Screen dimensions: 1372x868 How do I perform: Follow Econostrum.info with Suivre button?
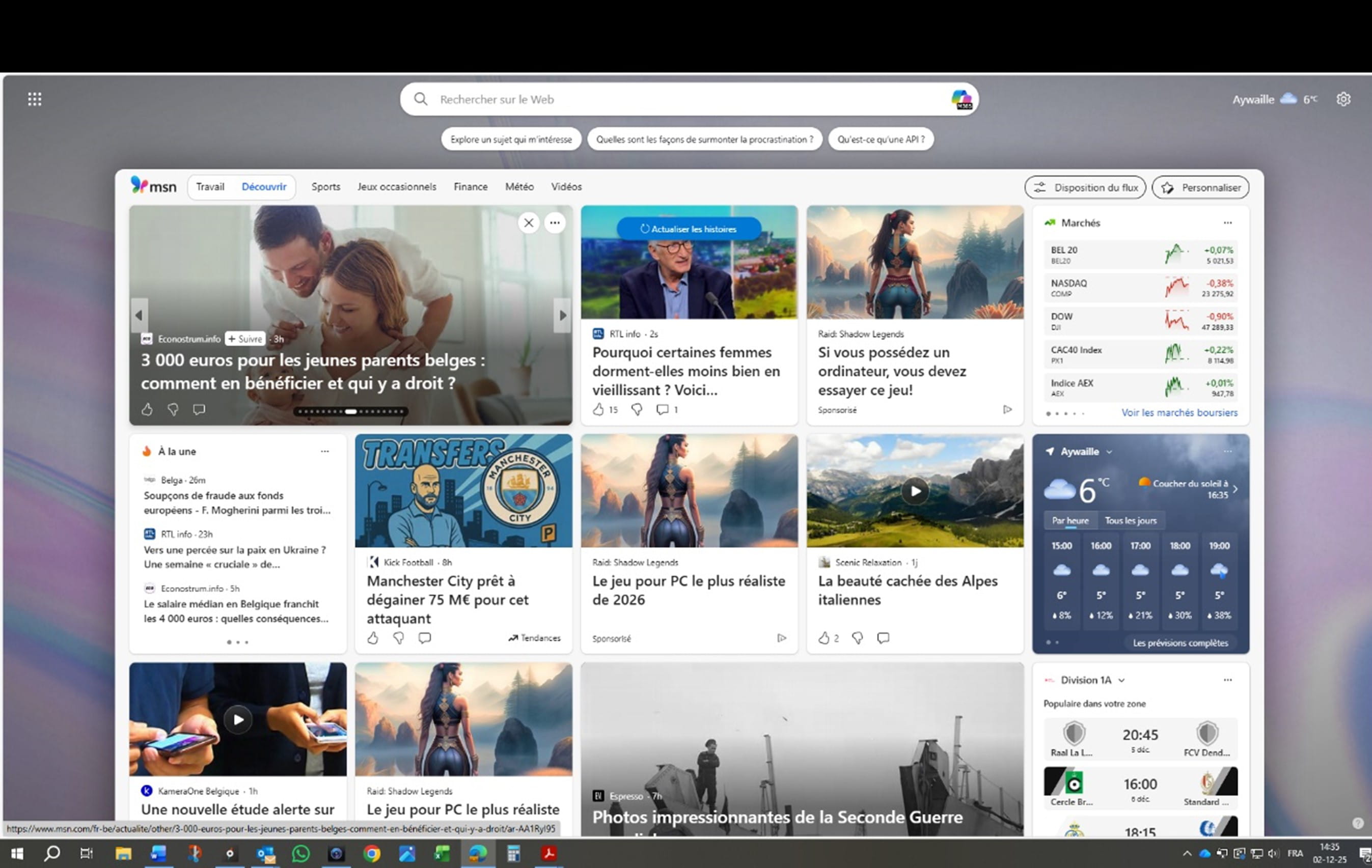(x=245, y=339)
